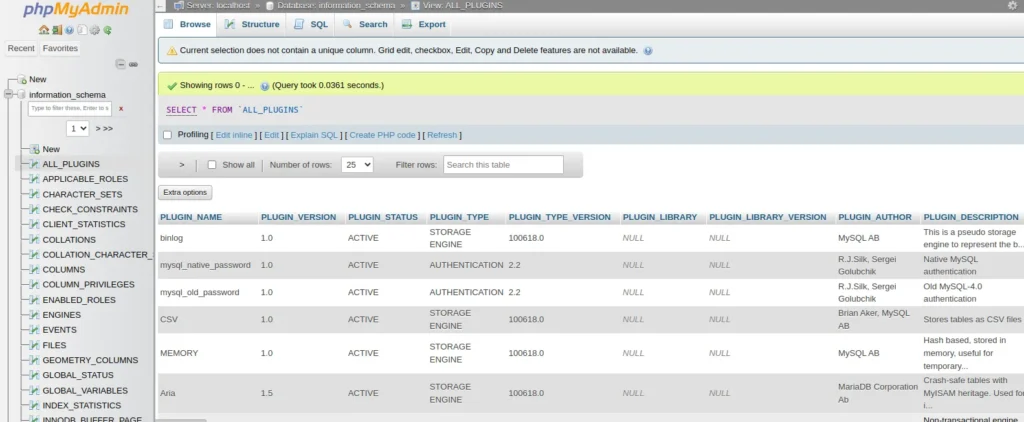Open the Export tab
Image resolution: width=1024 pixels, height=422 pixels.
click(x=423, y=24)
